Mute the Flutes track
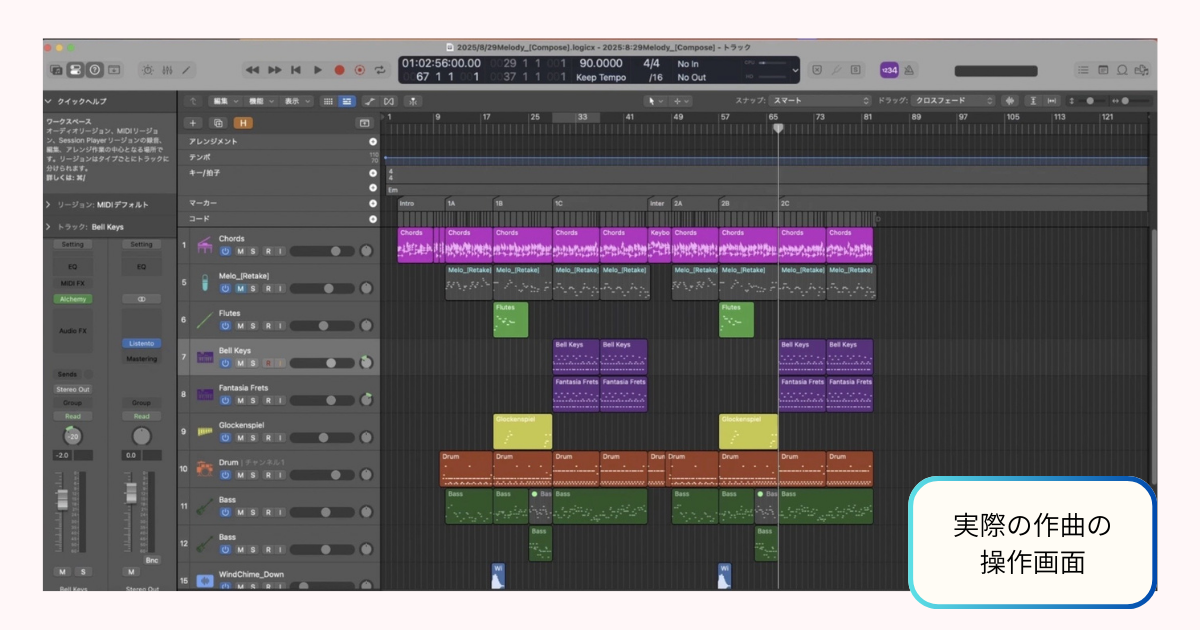 (x=240, y=326)
